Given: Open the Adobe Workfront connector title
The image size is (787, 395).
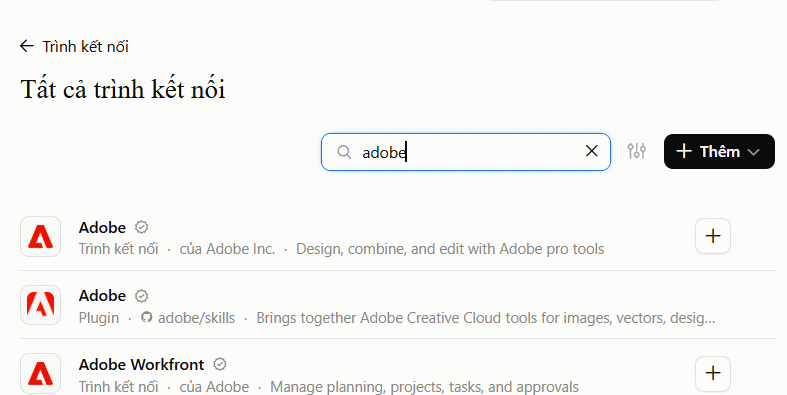Looking at the screenshot, I should point(142,364).
